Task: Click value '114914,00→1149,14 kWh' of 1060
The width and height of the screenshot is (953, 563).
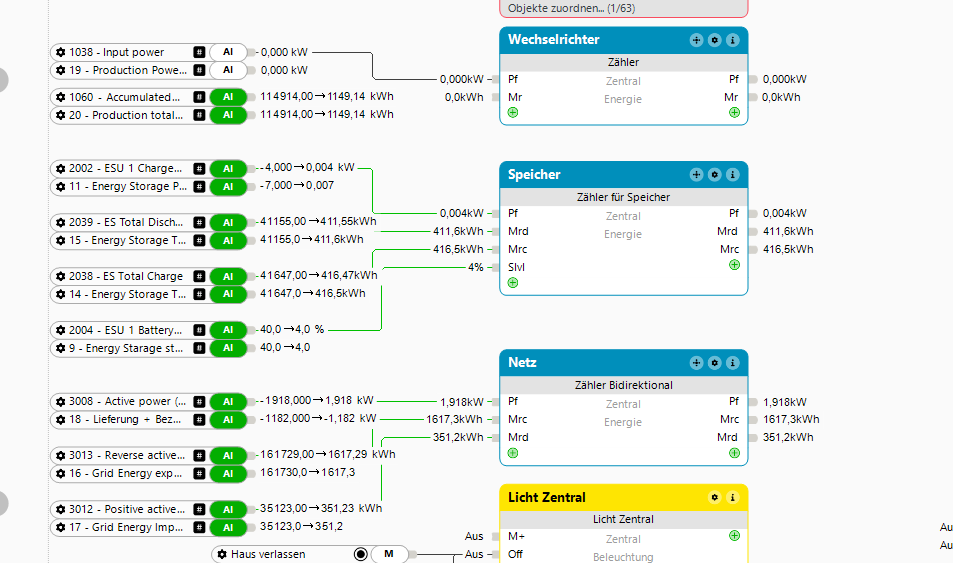Action: (x=327, y=96)
